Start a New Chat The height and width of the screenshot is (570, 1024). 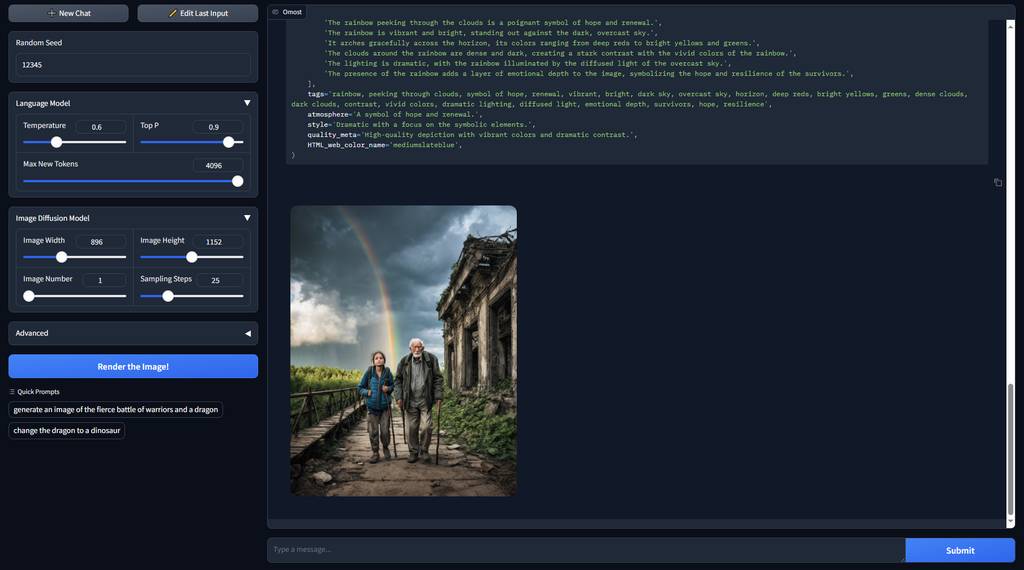pos(68,13)
